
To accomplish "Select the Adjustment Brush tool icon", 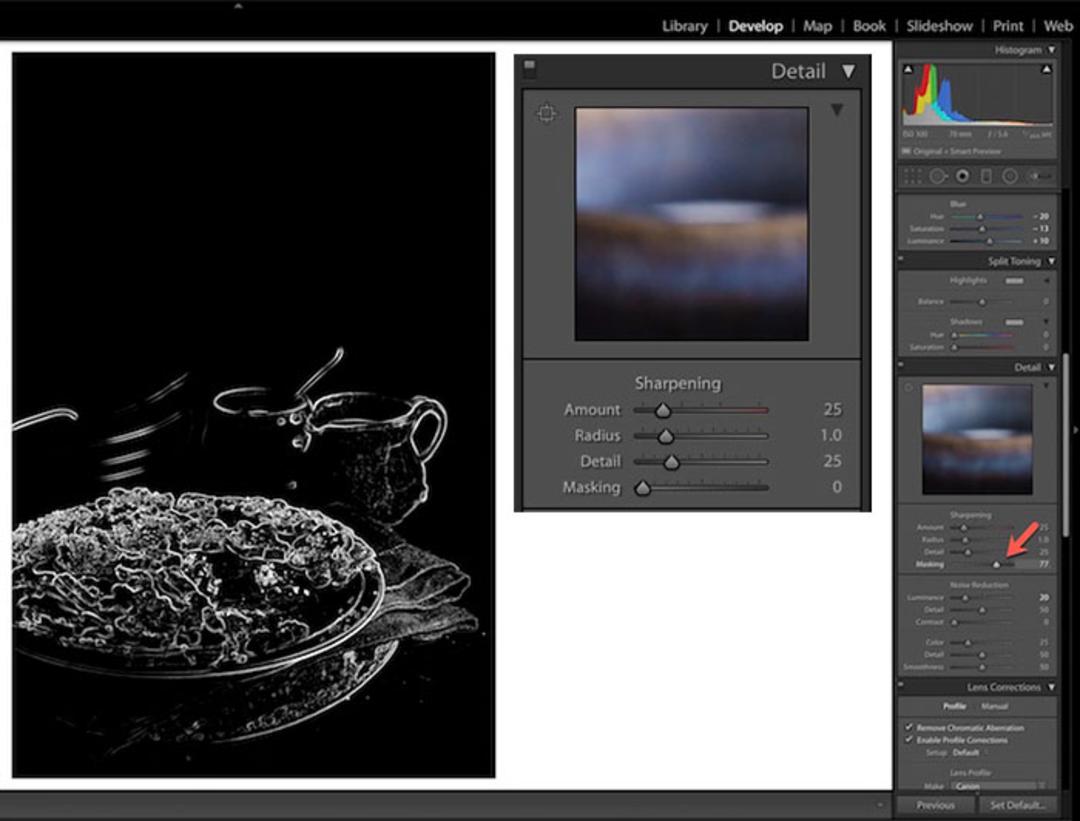I will click(x=1039, y=176).
